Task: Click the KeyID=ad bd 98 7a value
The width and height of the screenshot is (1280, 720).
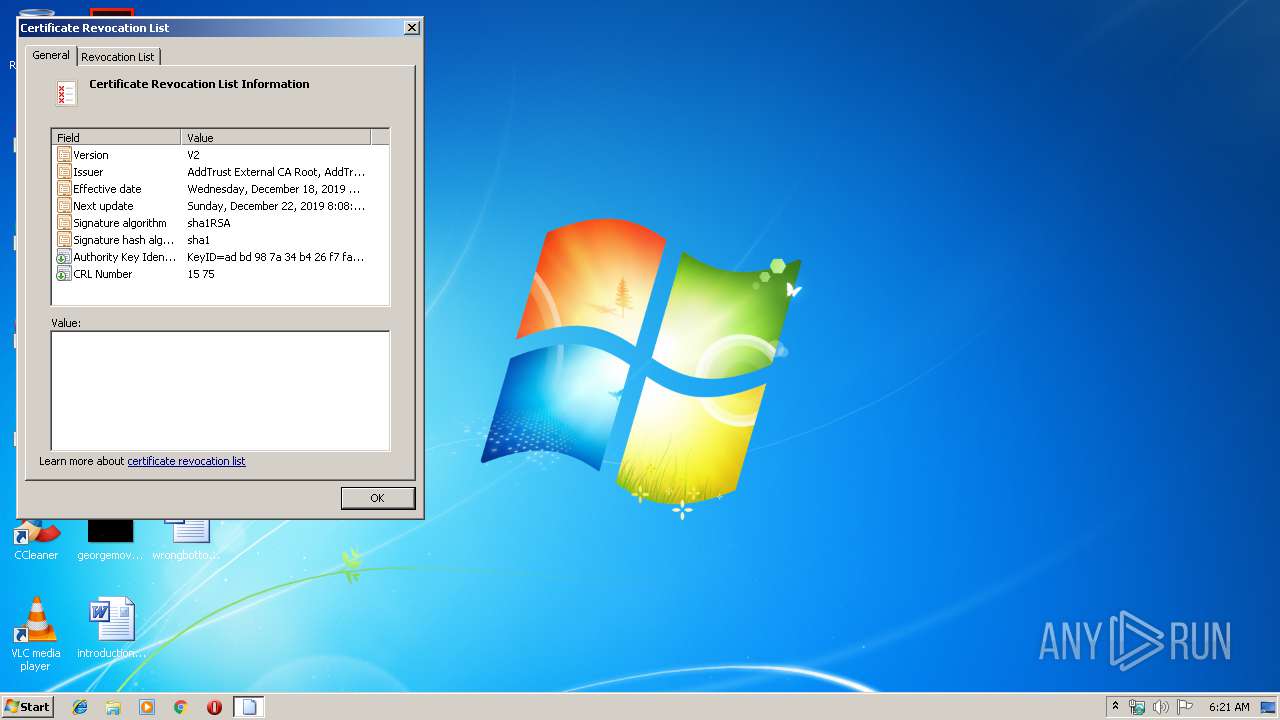Action: point(276,257)
